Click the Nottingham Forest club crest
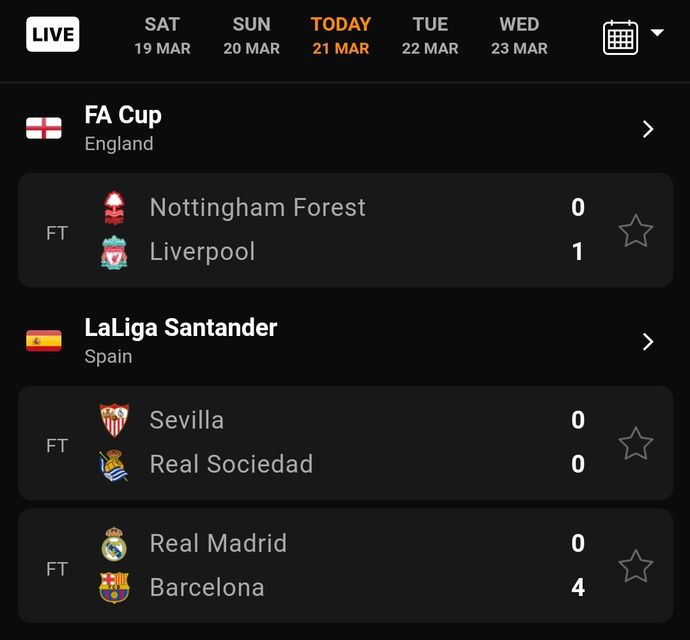This screenshot has height=640, width=690. [115, 208]
